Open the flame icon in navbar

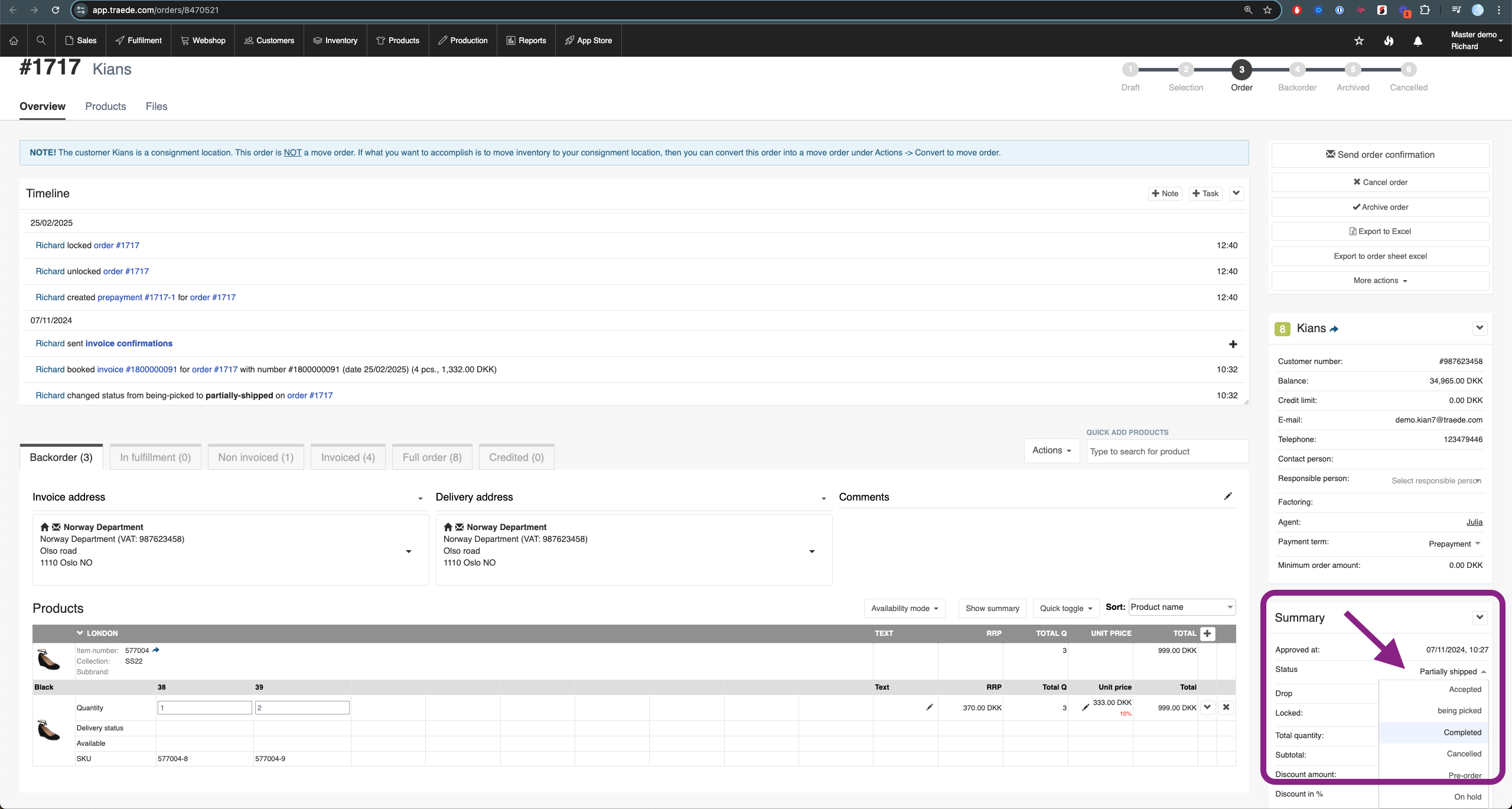1389,40
